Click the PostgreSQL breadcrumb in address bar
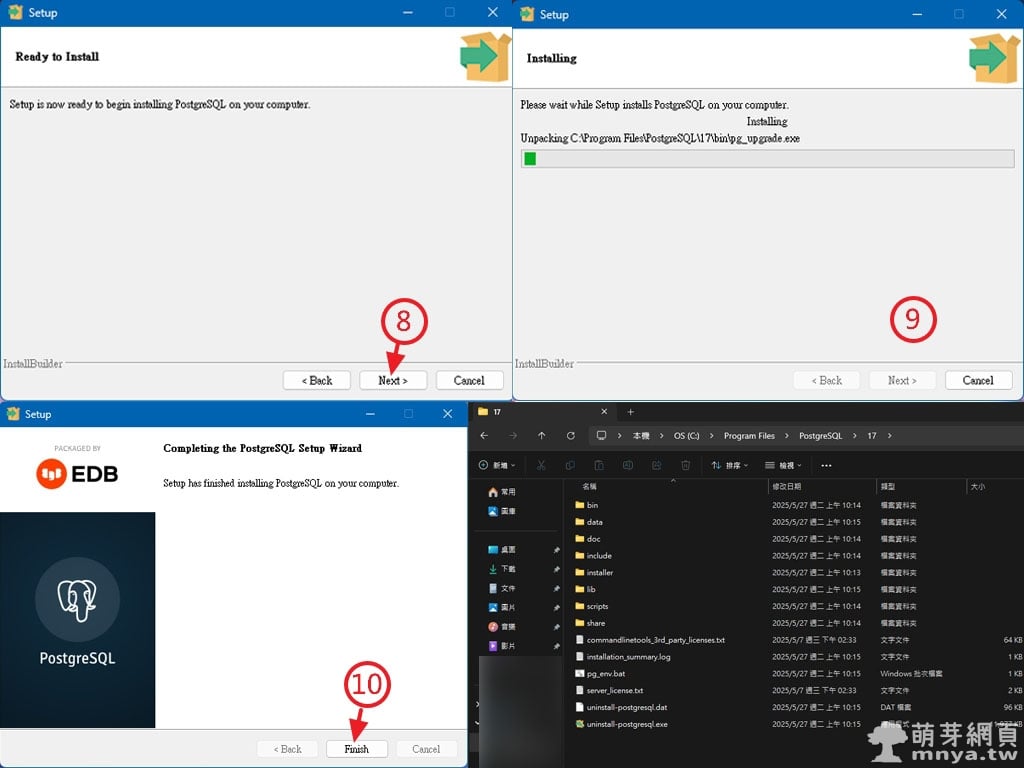 click(x=820, y=436)
